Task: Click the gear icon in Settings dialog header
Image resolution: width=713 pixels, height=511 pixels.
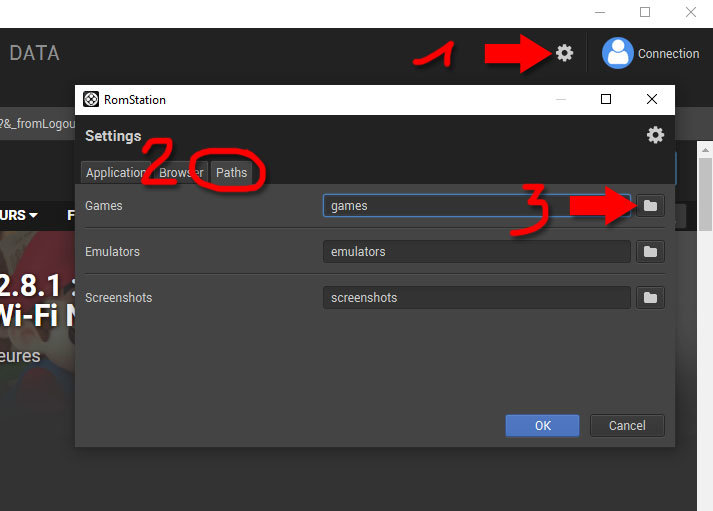Action: pos(655,135)
